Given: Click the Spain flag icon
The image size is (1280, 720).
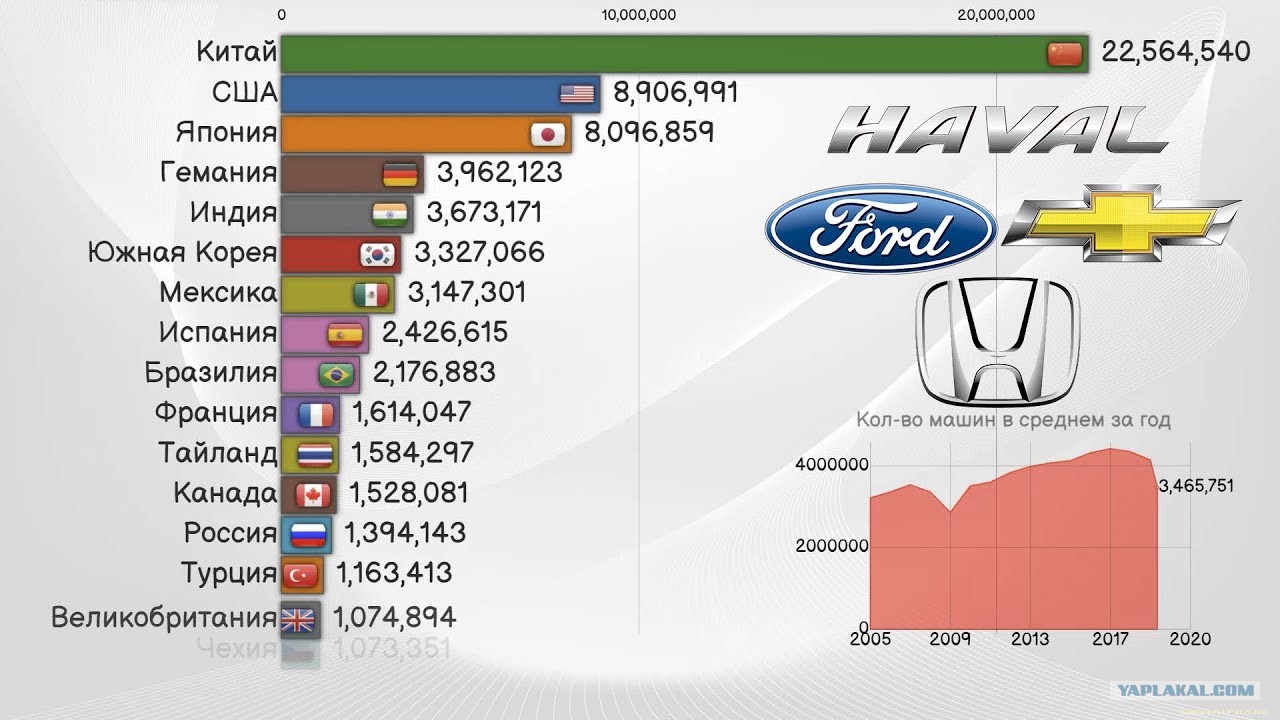Looking at the screenshot, I should [x=345, y=334].
